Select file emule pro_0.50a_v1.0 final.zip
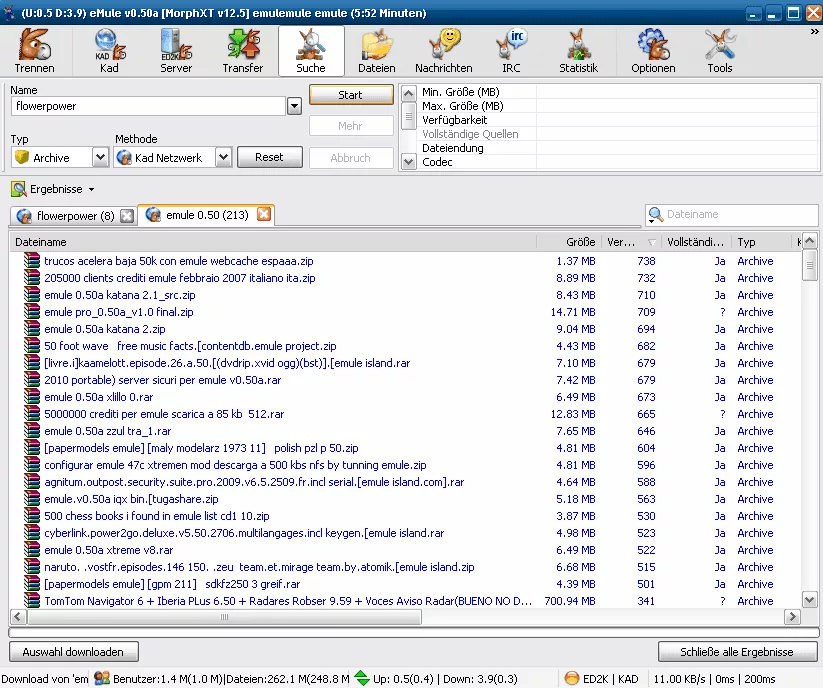 119,312
